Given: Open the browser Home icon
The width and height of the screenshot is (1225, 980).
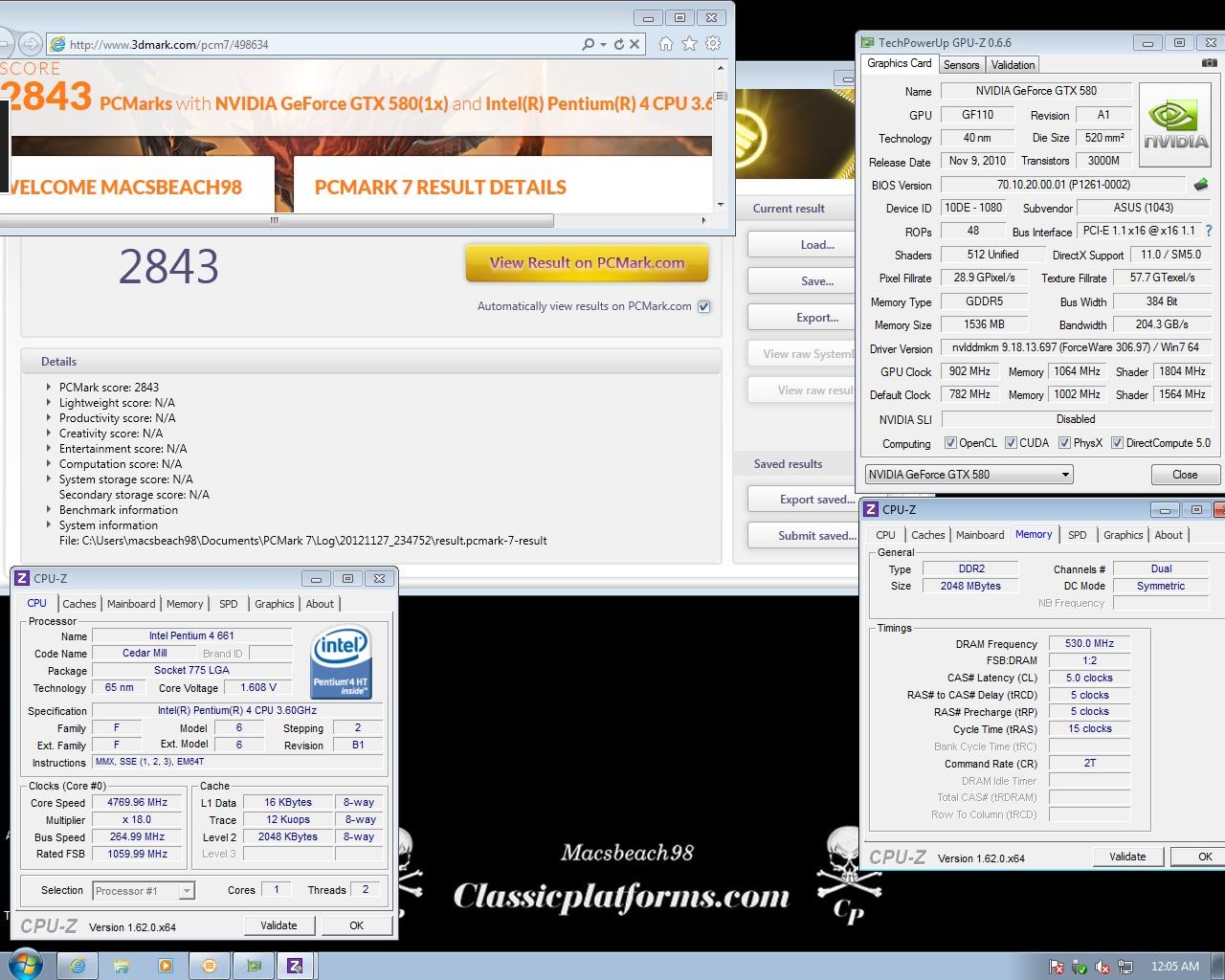Looking at the screenshot, I should pos(666,44).
